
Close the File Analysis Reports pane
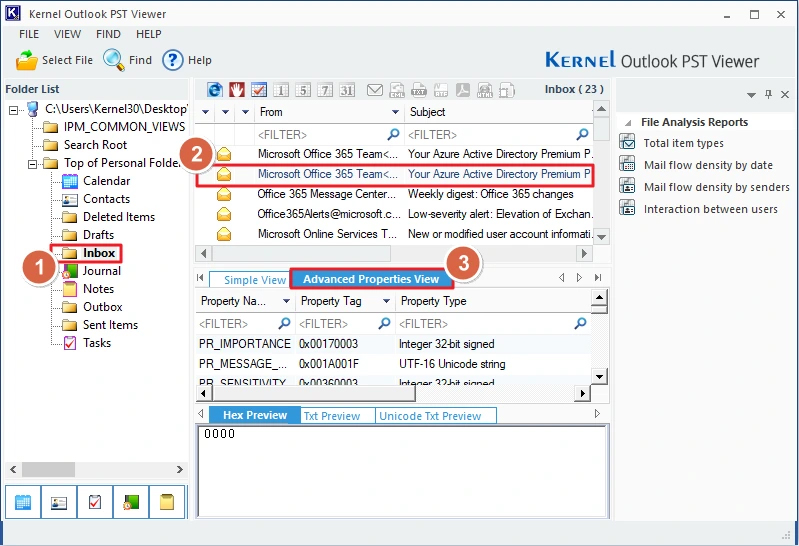click(x=785, y=94)
